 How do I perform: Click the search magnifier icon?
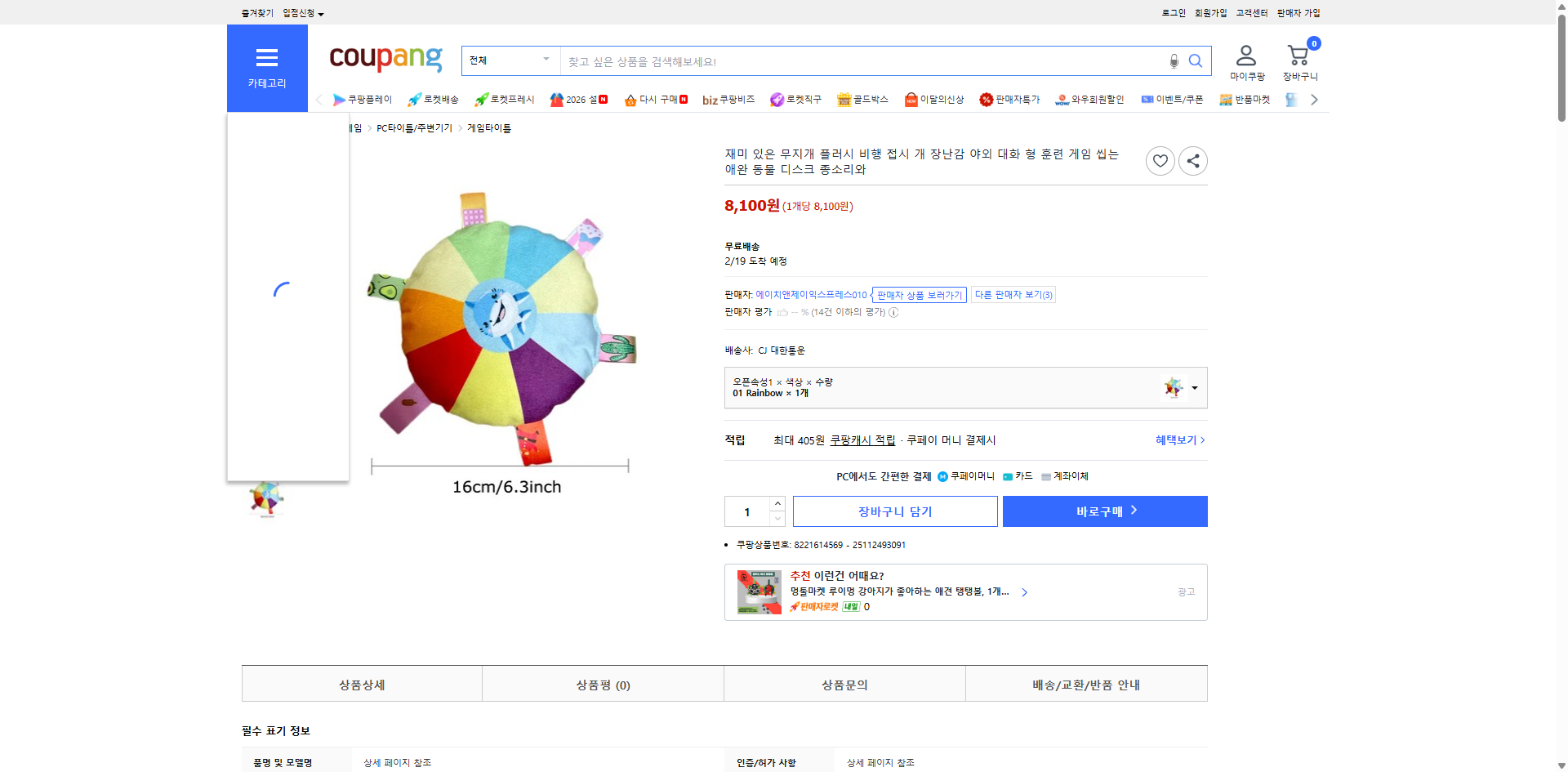(1196, 60)
